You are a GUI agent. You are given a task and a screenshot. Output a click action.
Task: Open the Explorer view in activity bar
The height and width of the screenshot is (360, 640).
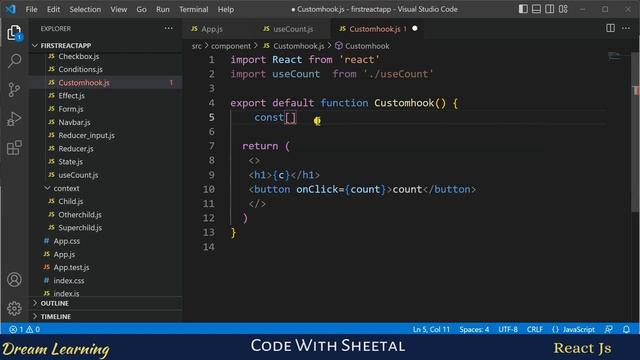[14, 33]
